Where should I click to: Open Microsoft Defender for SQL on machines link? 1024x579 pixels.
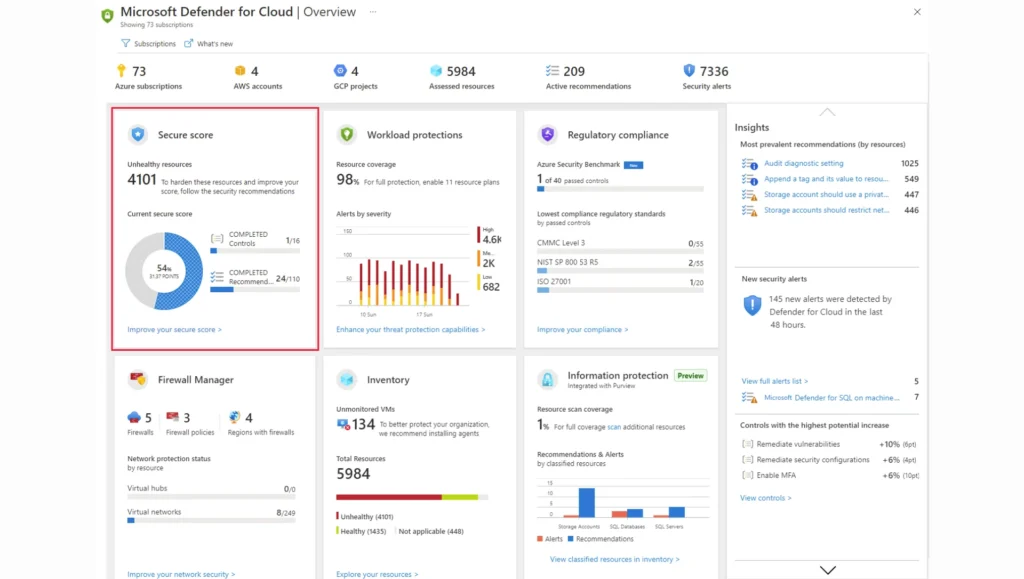pyautogui.click(x=831, y=398)
